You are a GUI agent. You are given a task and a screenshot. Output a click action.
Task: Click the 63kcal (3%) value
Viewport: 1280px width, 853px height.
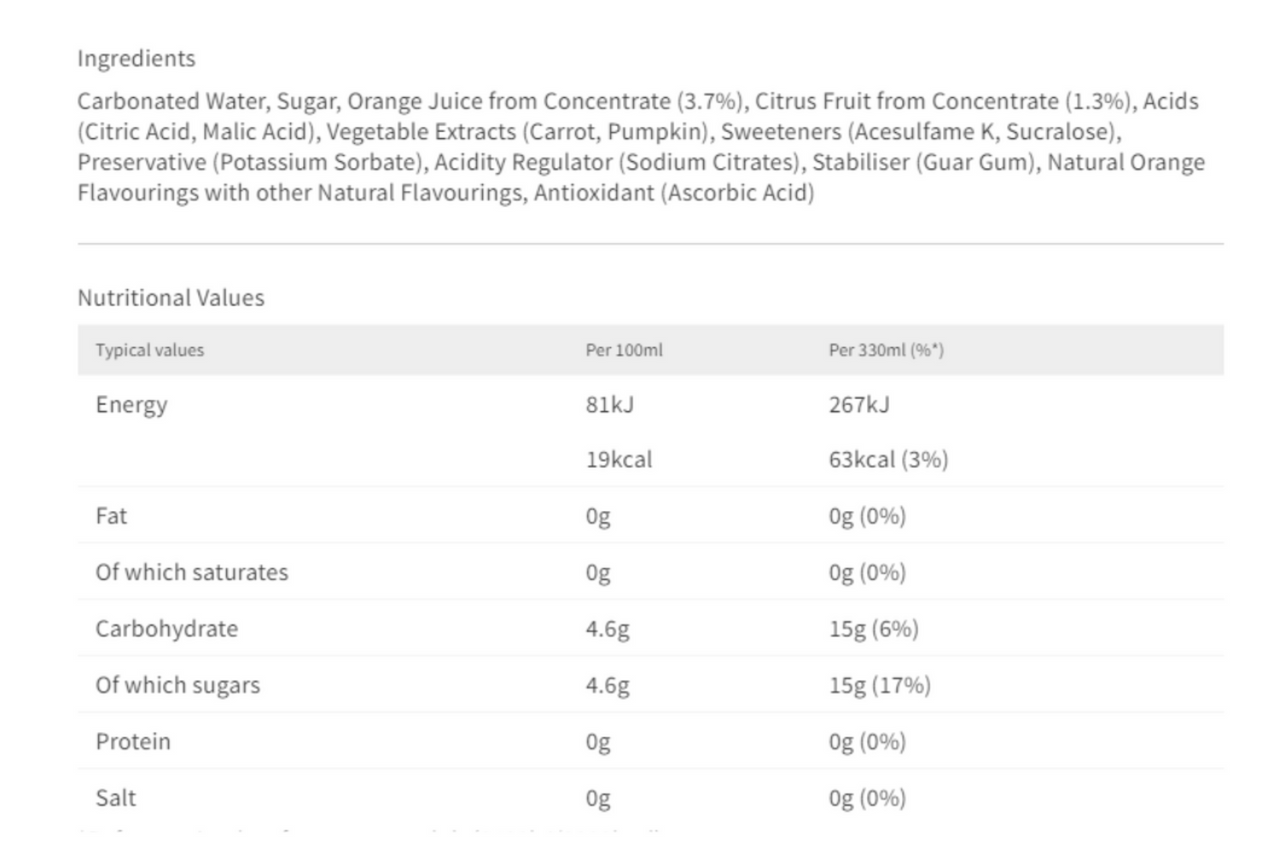pyautogui.click(x=888, y=460)
